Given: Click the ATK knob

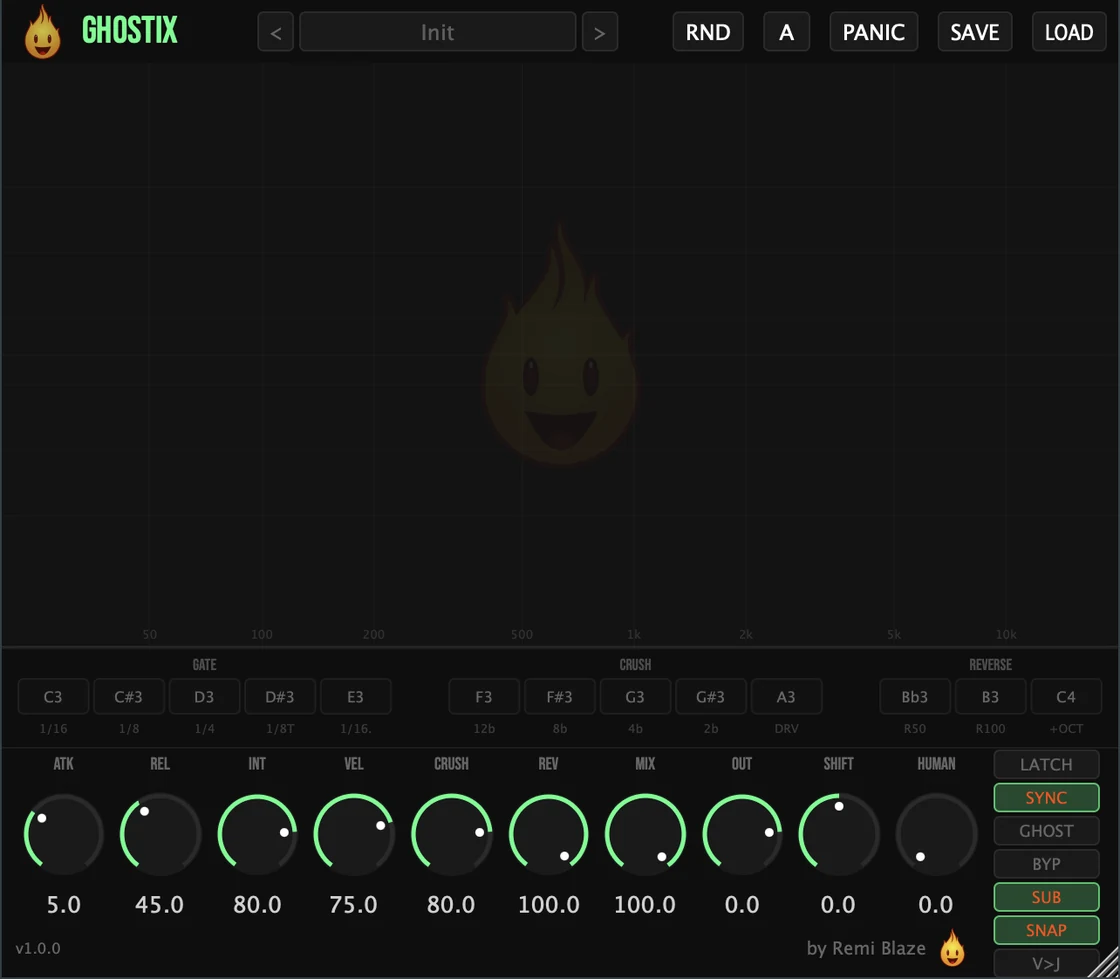Looking at the screenshot, I should click(x=64, y=834).
